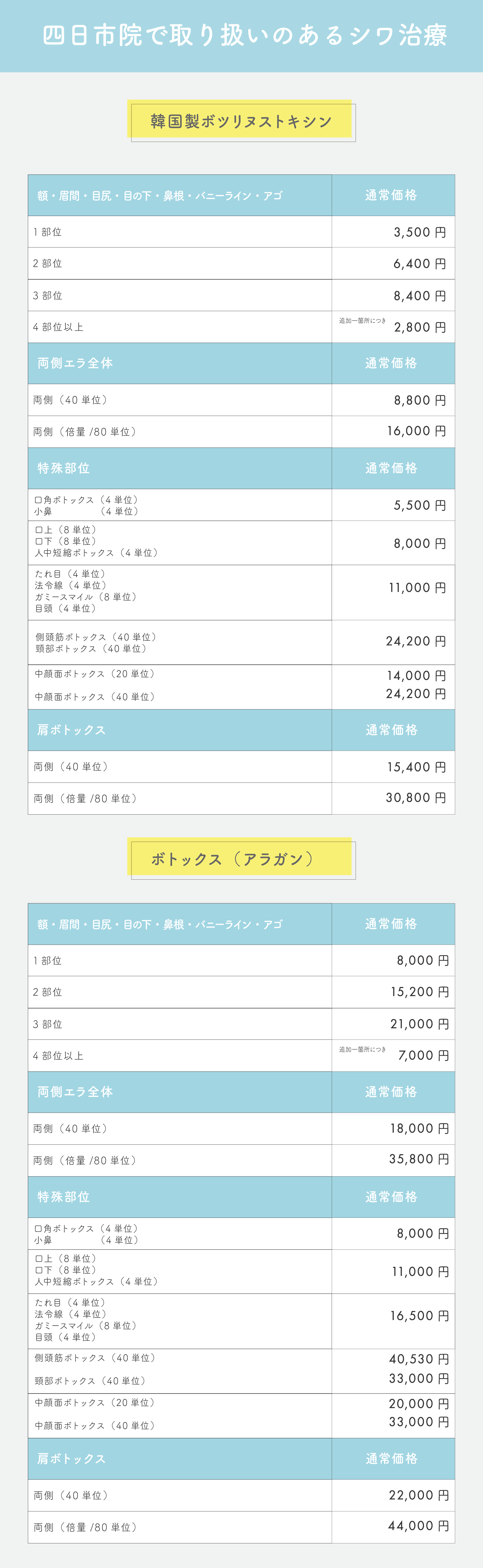Select the 35,800 円 price cell
Image resolution: width=483 pixels, height=1568 pixels.
pos(419,1159)
